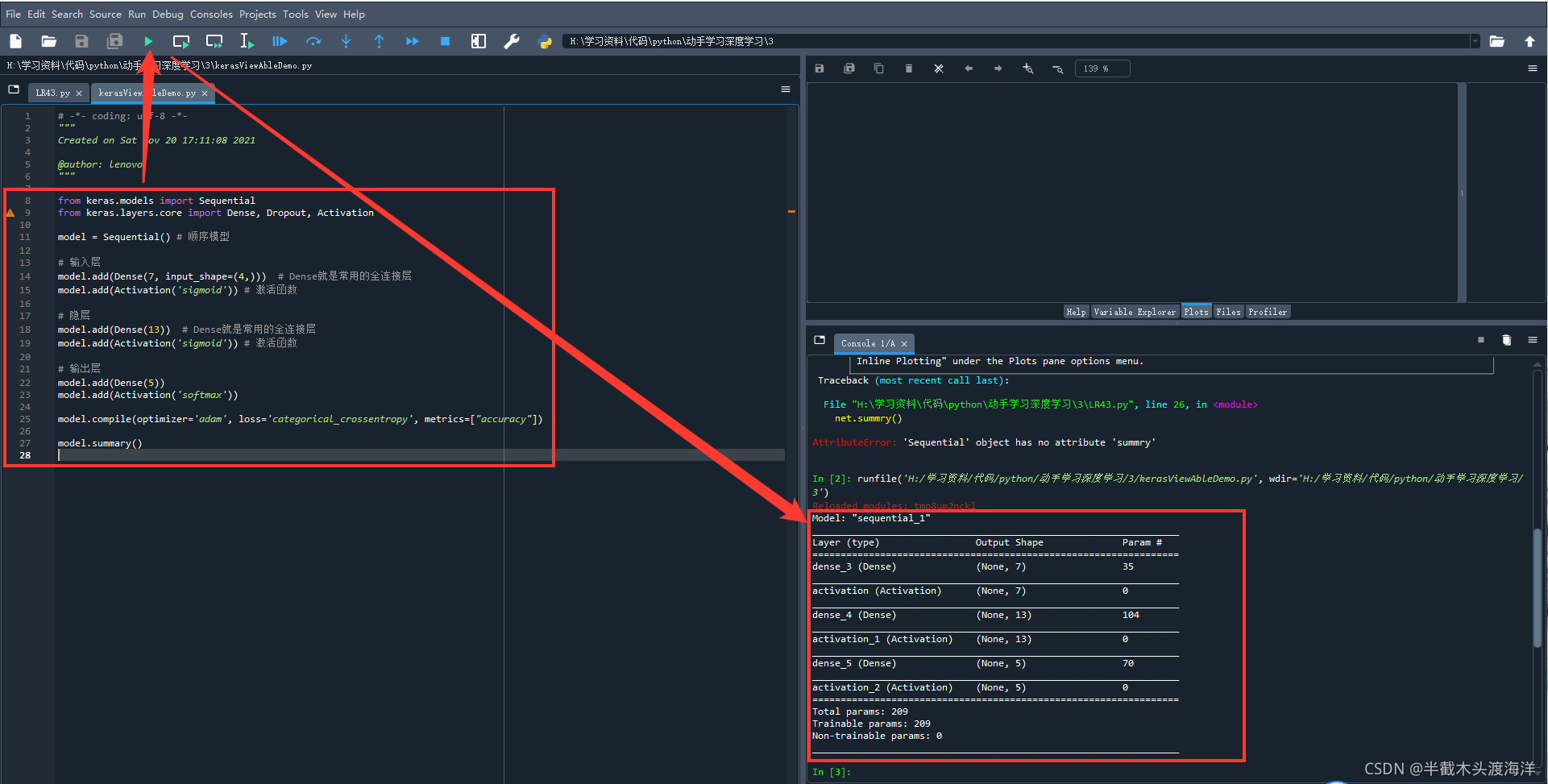
Task: Open the View menu
Action: (x=326, y=14)
